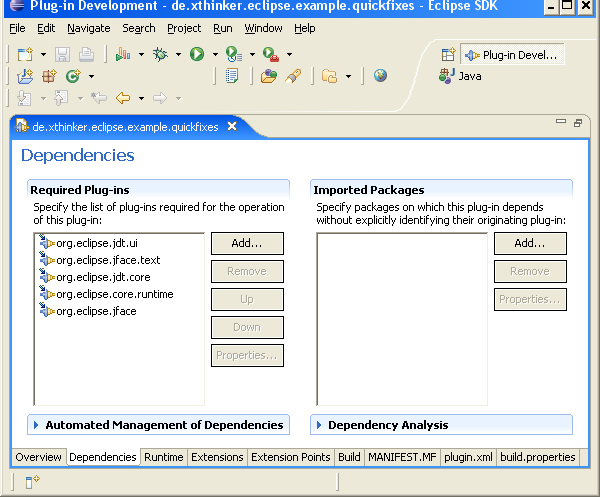
Task: Click the double folder toolbar icon
Action: 329,76
